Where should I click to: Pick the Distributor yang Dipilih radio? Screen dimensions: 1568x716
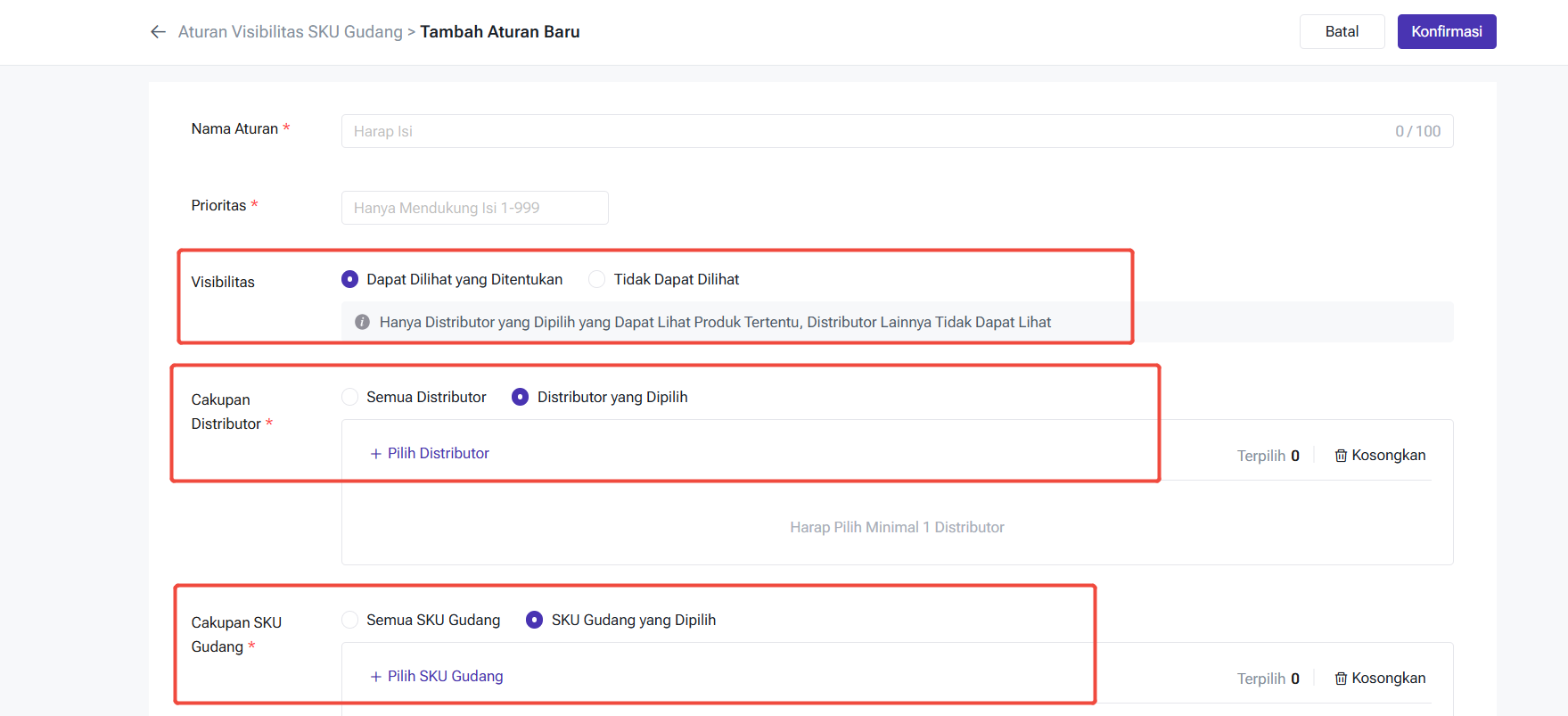521,397
